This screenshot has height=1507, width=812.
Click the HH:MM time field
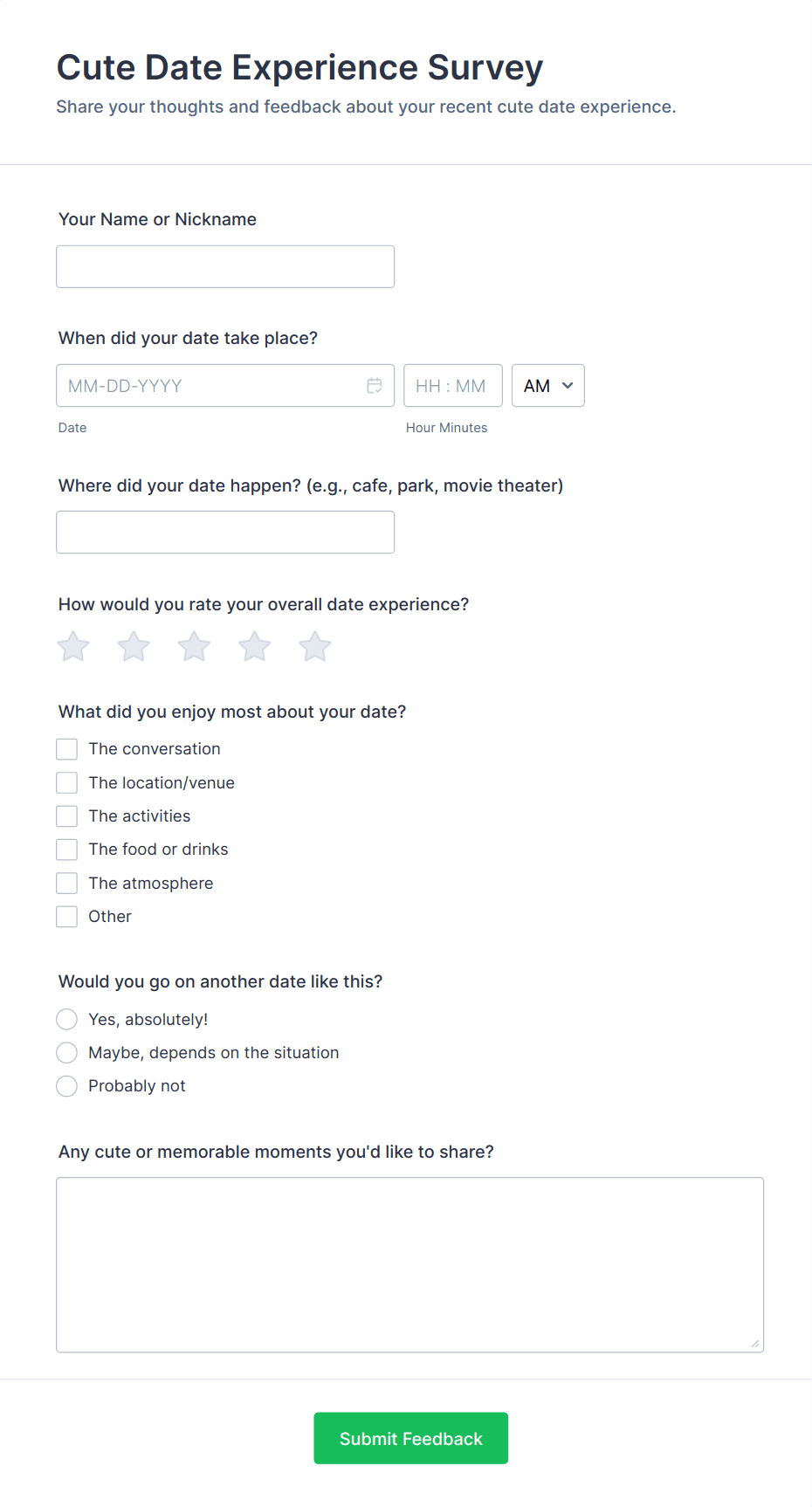[452, 385]
